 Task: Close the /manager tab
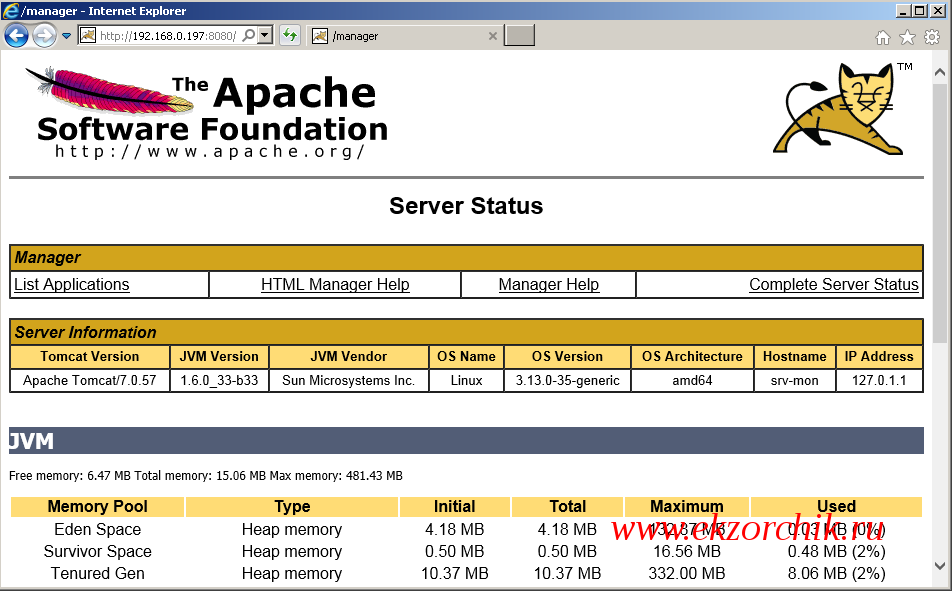pyautogui.click(x=492, y=36)
